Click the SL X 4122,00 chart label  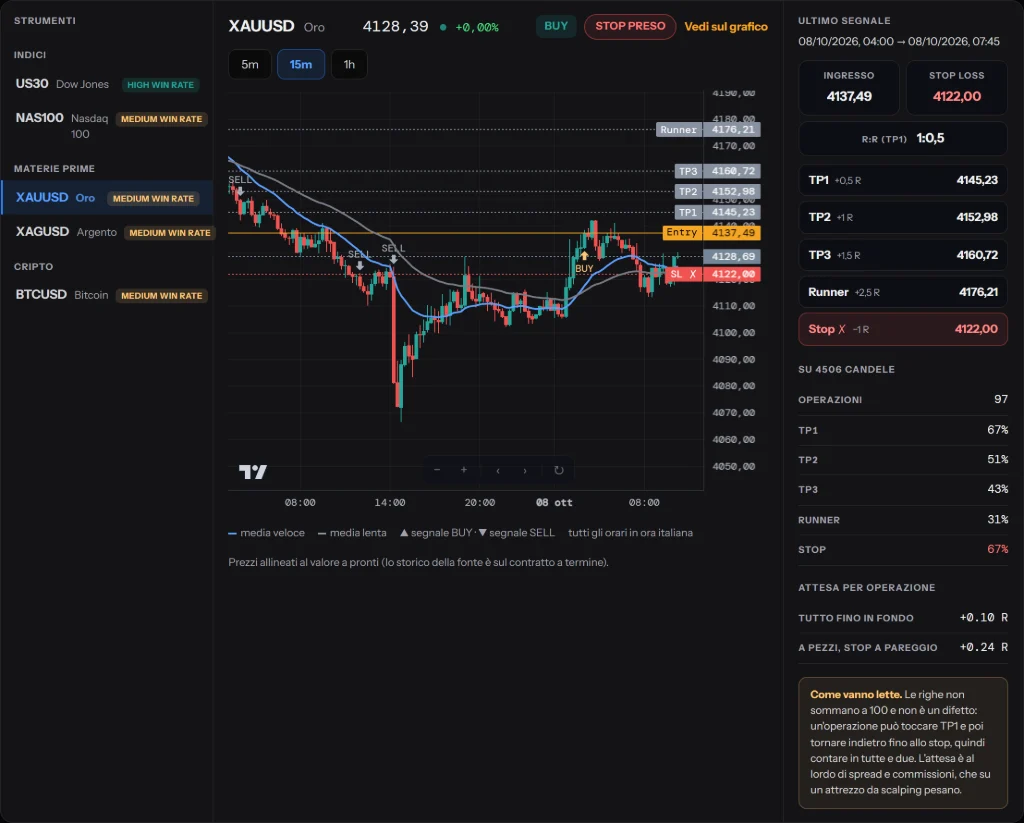pos(713,274)
